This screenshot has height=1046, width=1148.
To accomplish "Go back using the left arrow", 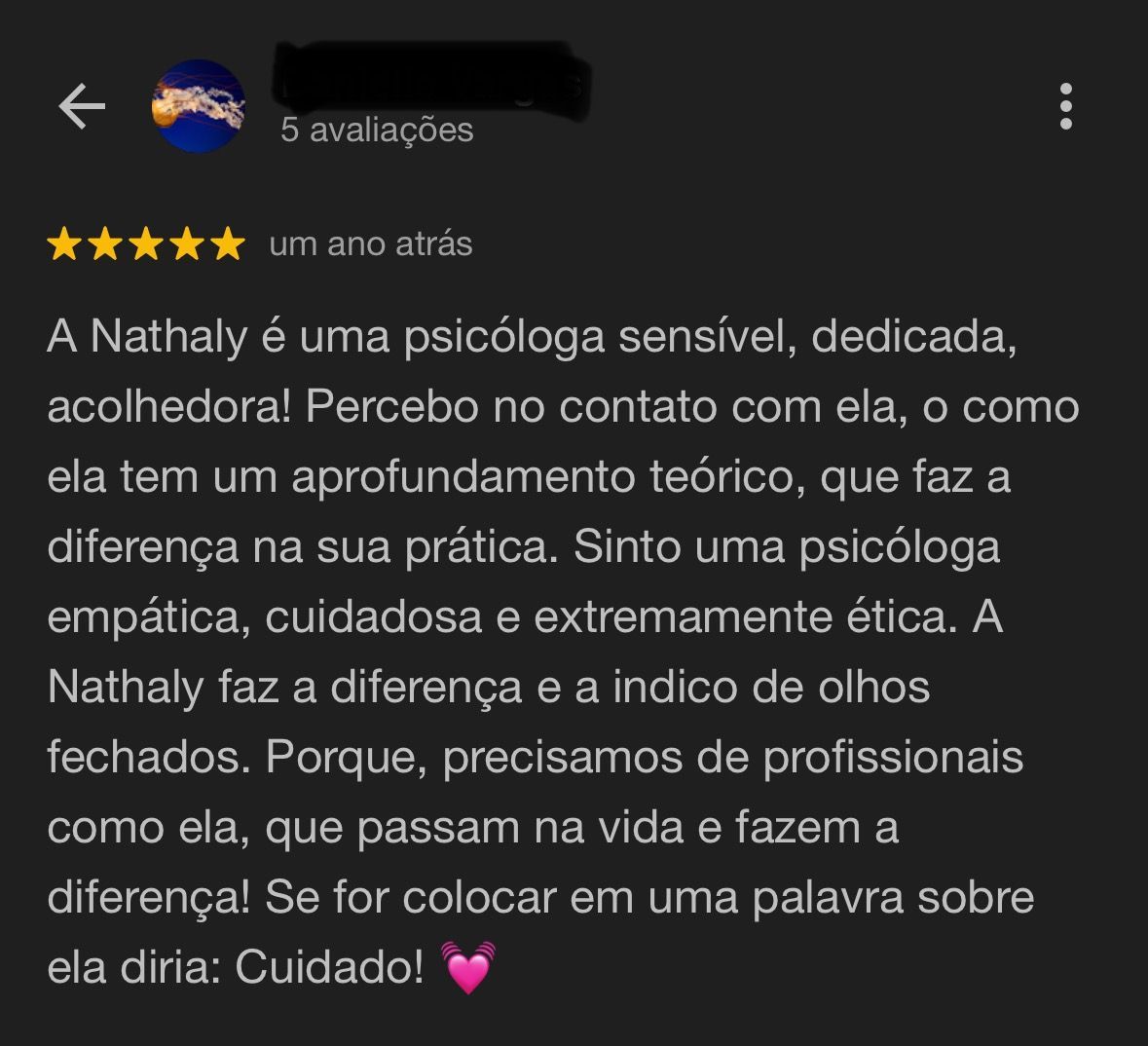I will tap(82, 106).
